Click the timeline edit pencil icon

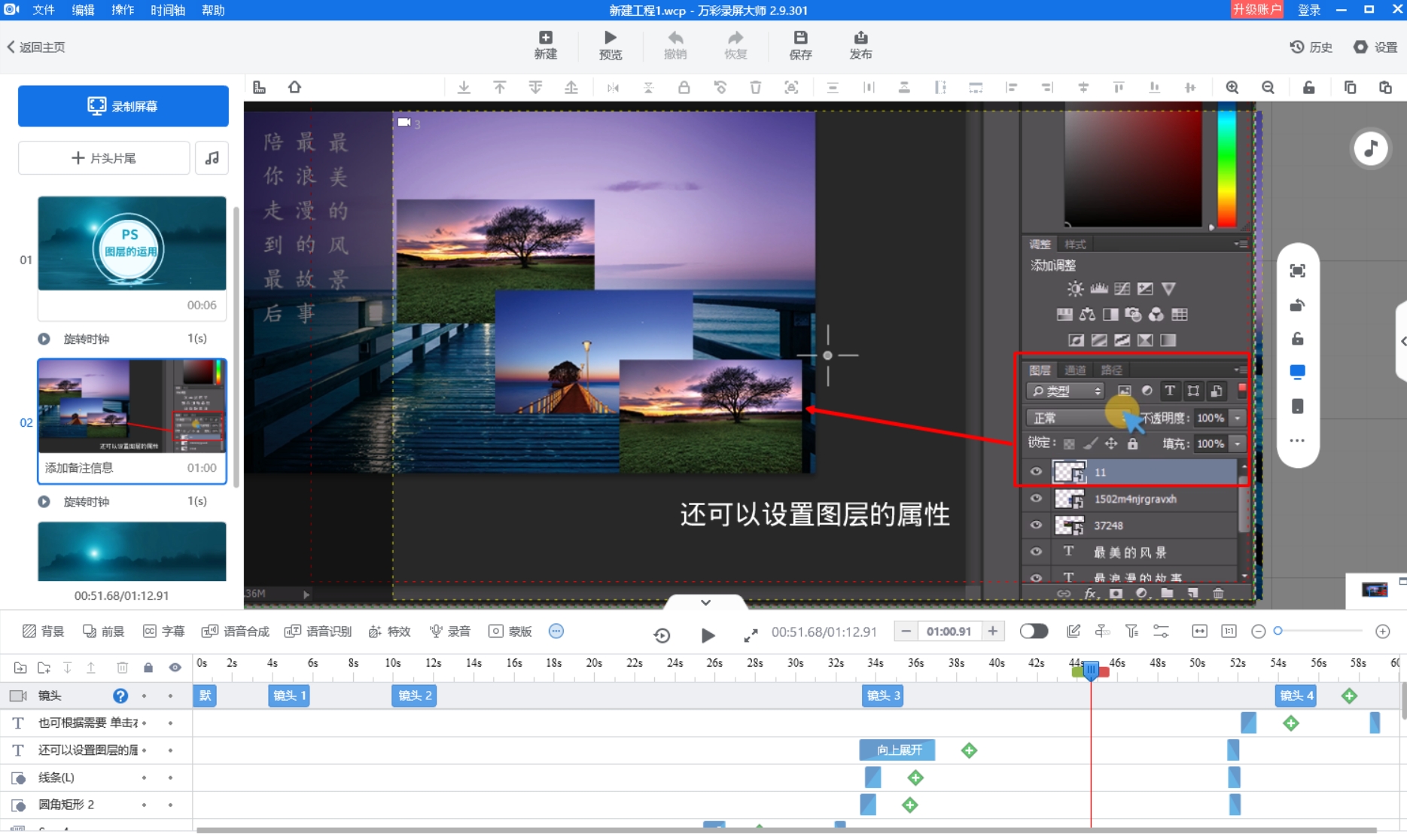1074,632
